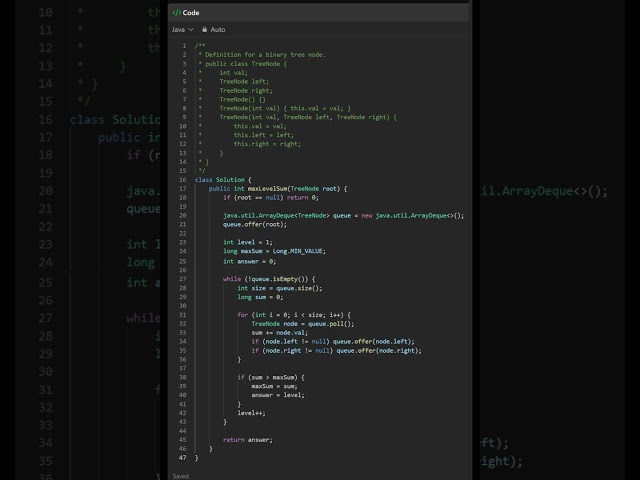Click line number 47 in gutter
The width and height of the screenshot is (640, 480).
click(x=182, y=457)
